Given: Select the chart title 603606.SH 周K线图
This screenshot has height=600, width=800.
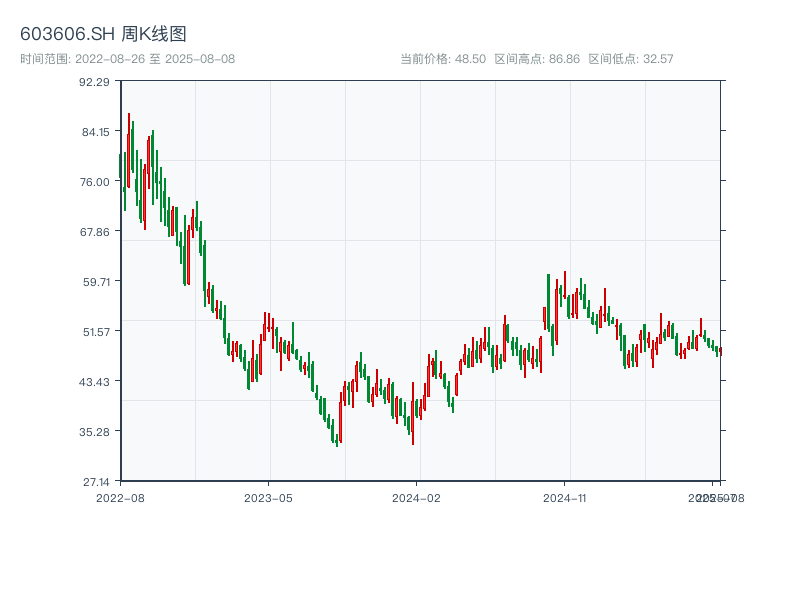Looking at the screenshot, I should click(103, 34).
